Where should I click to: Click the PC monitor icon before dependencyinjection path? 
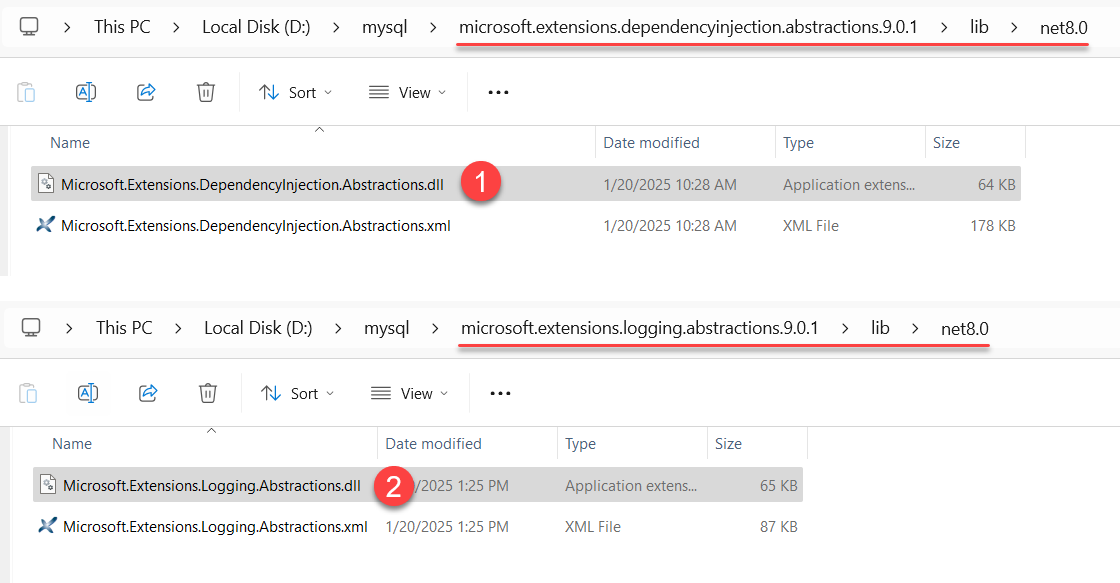(29, 27)
